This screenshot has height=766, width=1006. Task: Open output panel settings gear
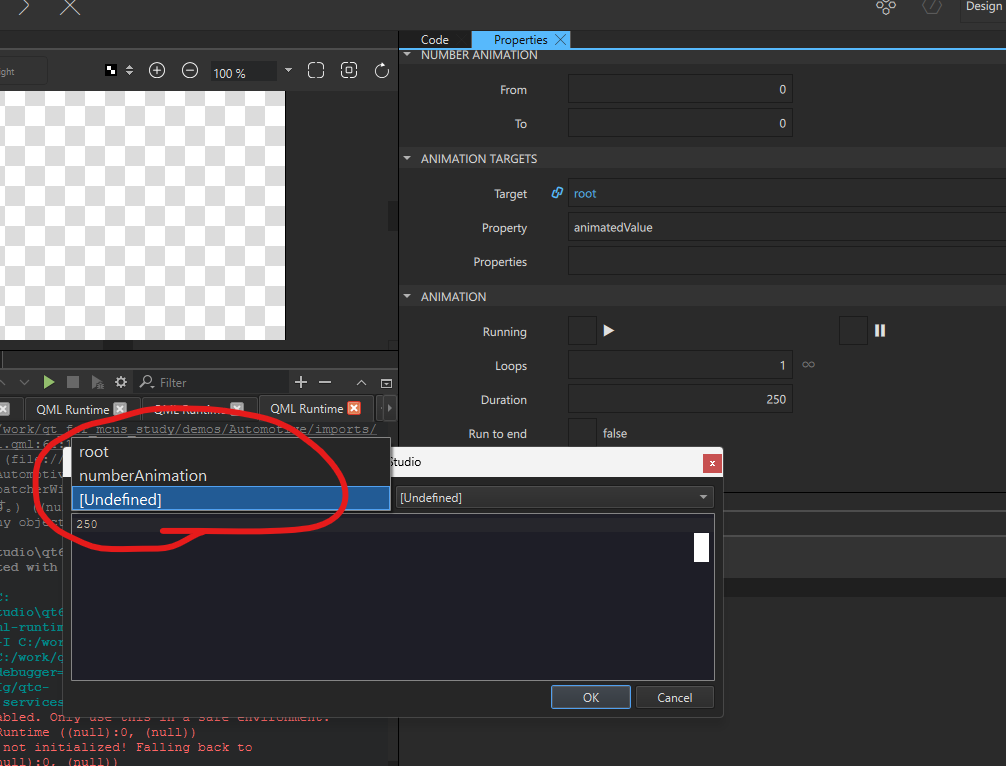click(x=121, y=382)
